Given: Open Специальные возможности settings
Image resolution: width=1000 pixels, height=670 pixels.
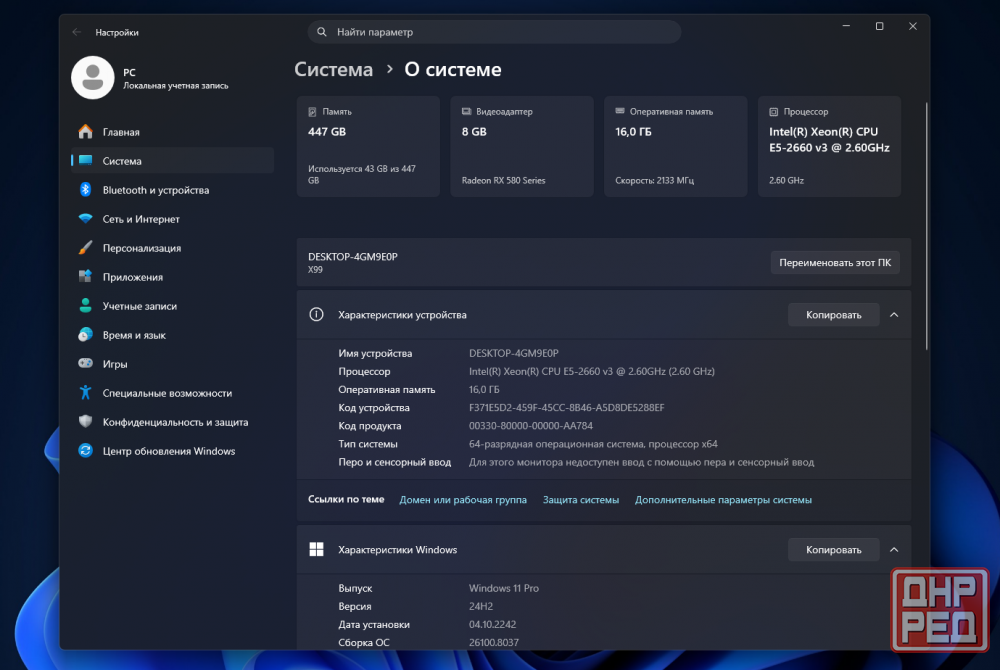Looking at the screenshot, I should (x=172, y=393).
